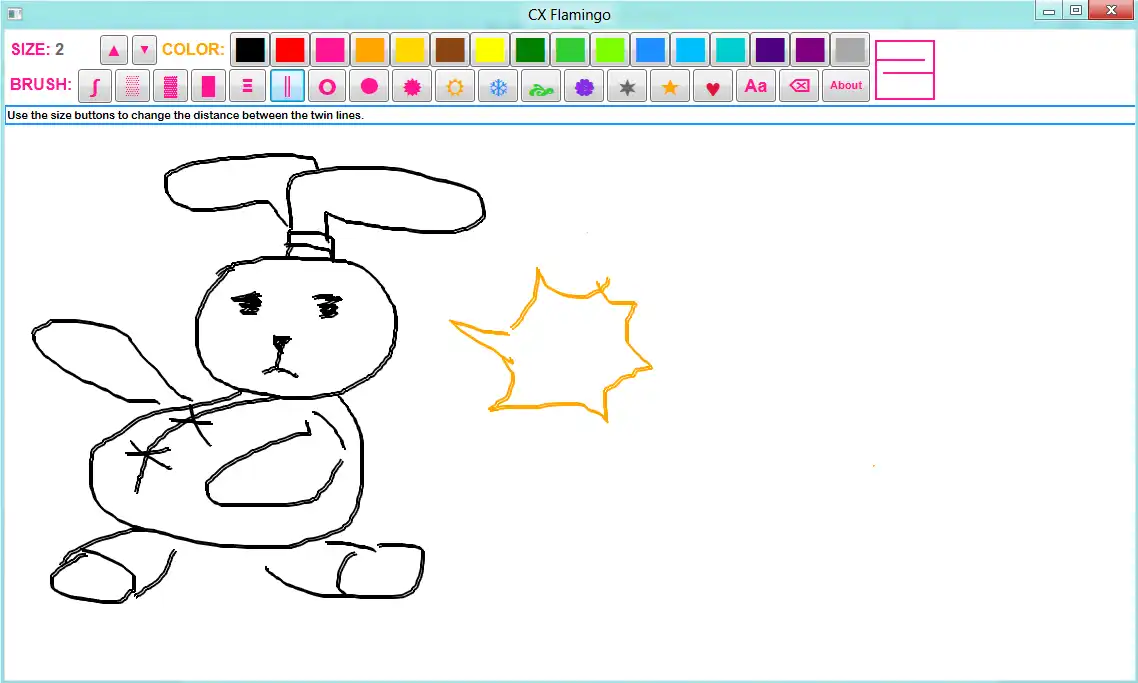This screenshot has height=683, width=1138.
Task: Select the freehand curve brush
Action: click(x=94, y=86)
